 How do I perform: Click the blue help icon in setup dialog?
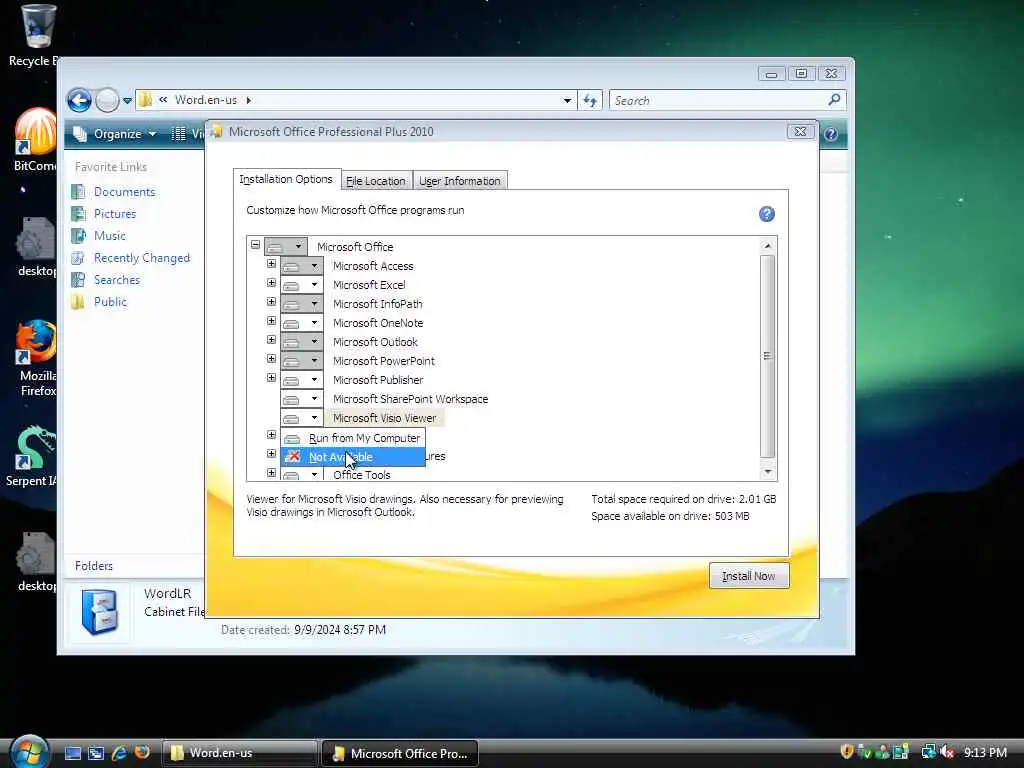[x=767, y=214]
